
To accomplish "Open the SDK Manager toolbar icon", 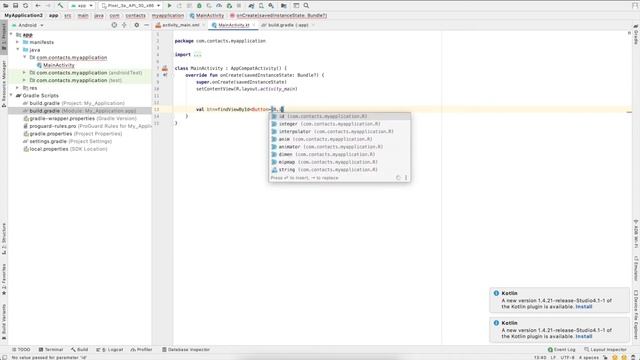I will click(x=271, y=6).
